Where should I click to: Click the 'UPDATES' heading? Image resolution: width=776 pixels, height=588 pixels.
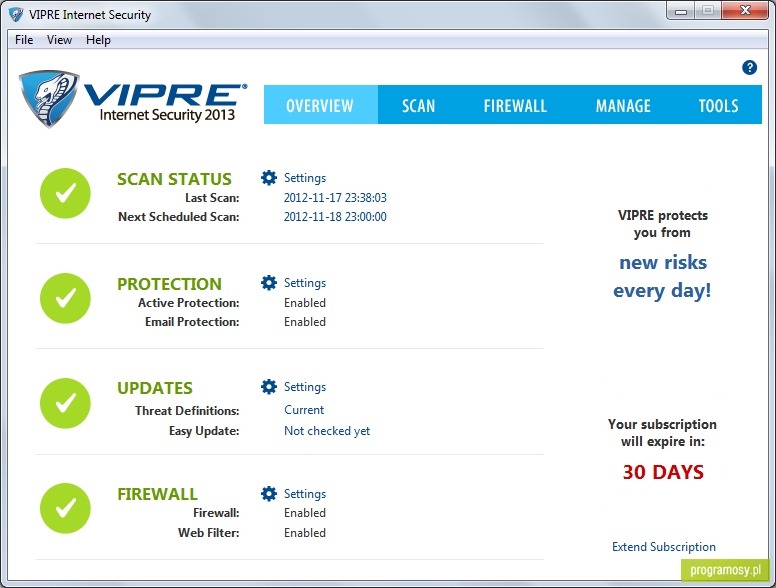pyautogui.click(x=155, y=388)
